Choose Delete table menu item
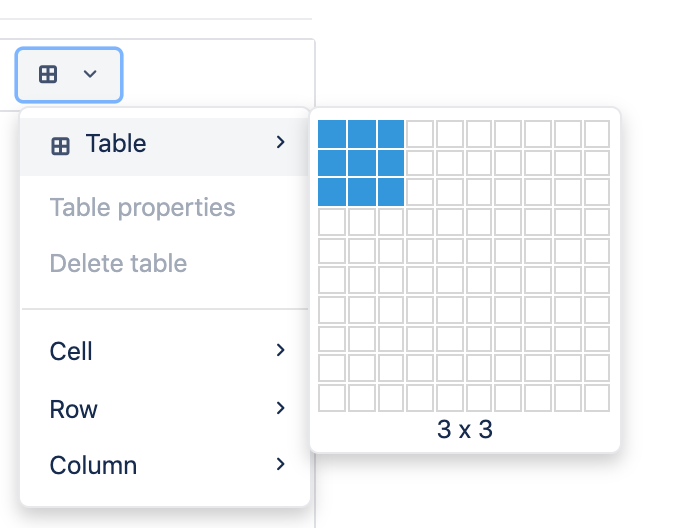Screen dimensions: 688x528 click(x=118, y=263)
